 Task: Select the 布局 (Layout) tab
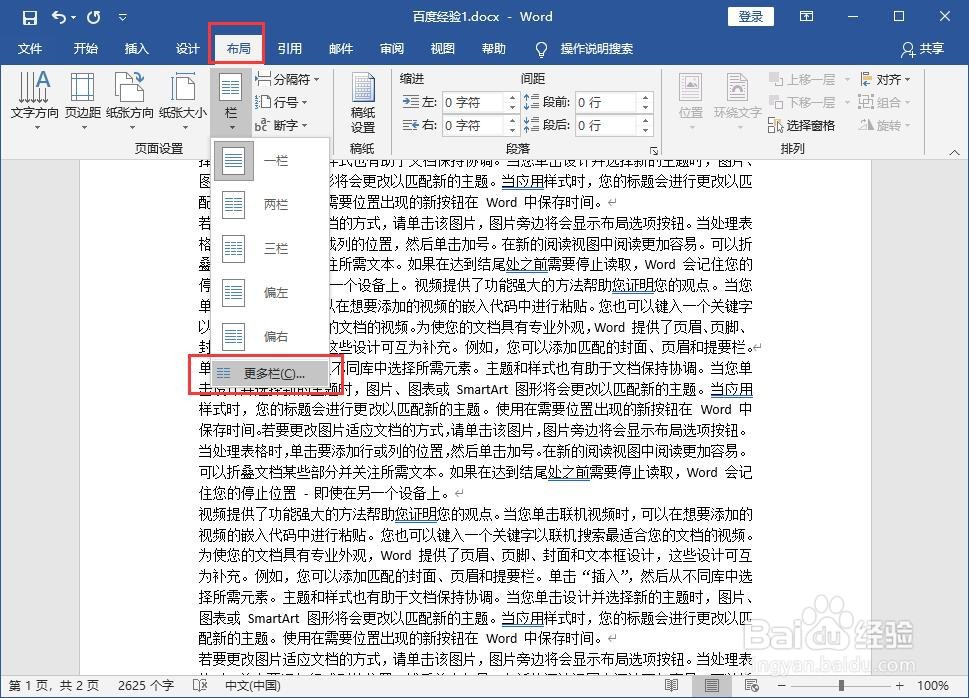(x=238, y=49)
